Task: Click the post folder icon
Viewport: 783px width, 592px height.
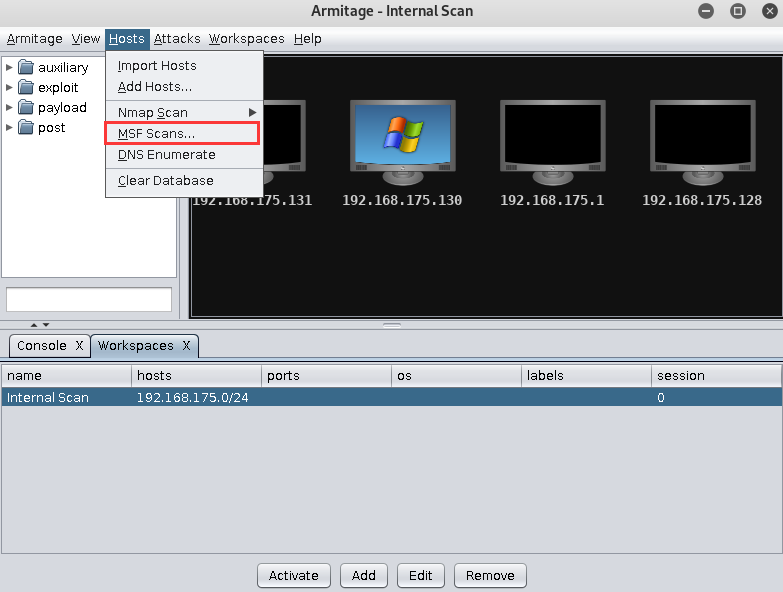Action: [26, 127]
